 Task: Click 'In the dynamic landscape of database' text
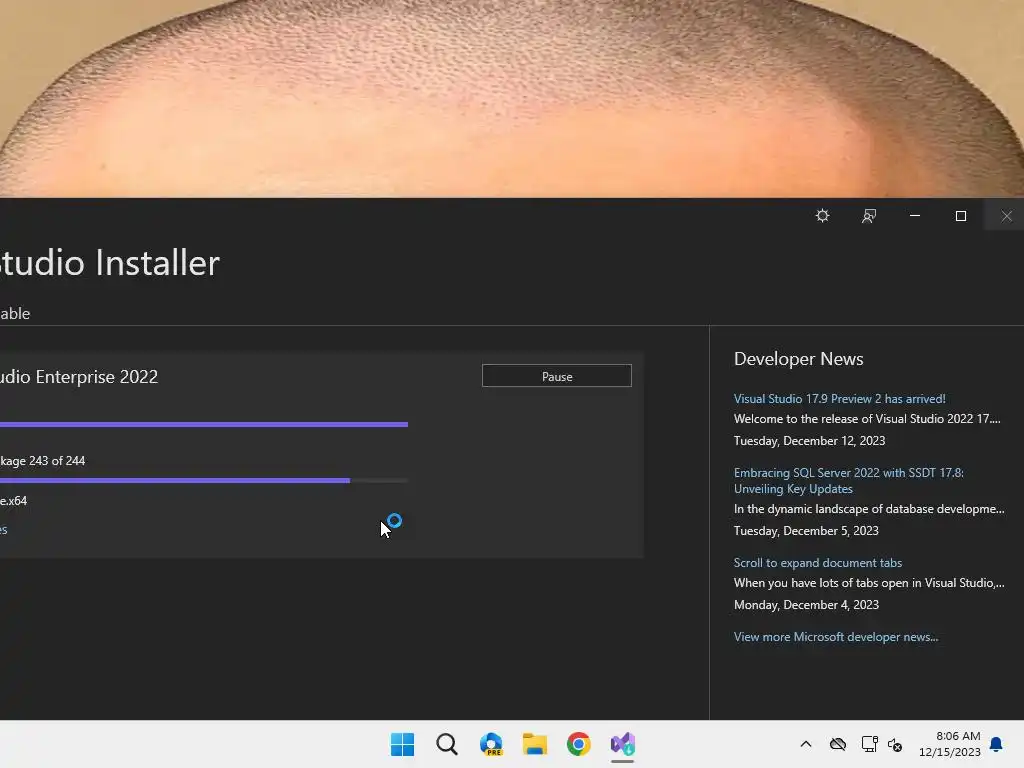[x=869, y=509]
